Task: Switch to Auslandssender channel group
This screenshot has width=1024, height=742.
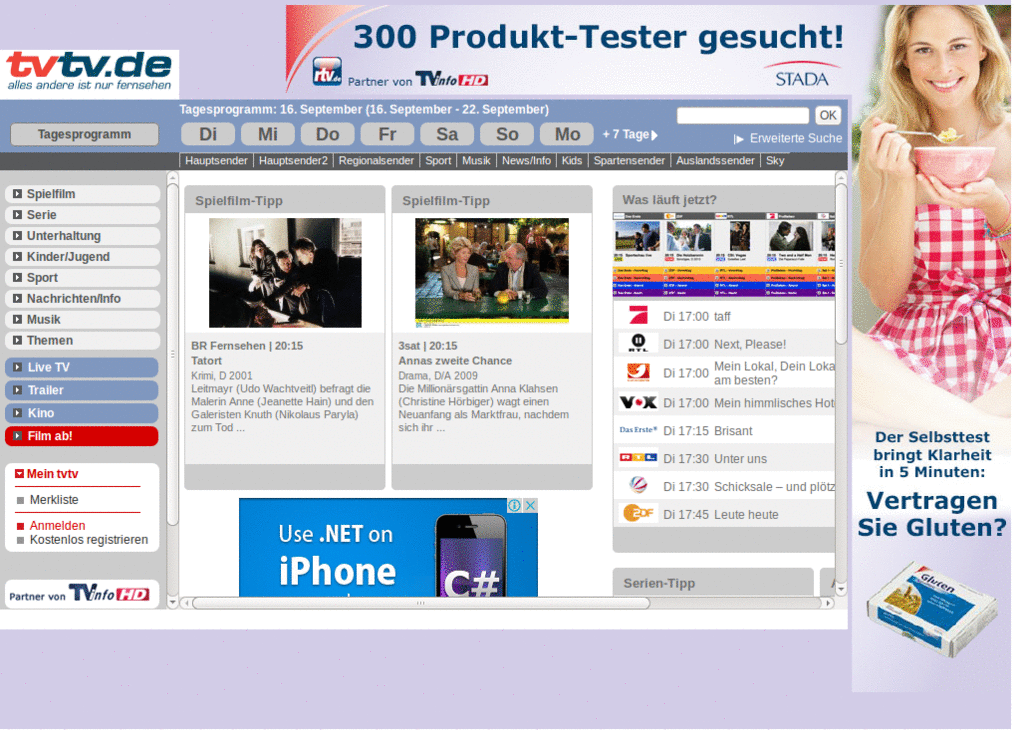Action: tap(715, 161)
